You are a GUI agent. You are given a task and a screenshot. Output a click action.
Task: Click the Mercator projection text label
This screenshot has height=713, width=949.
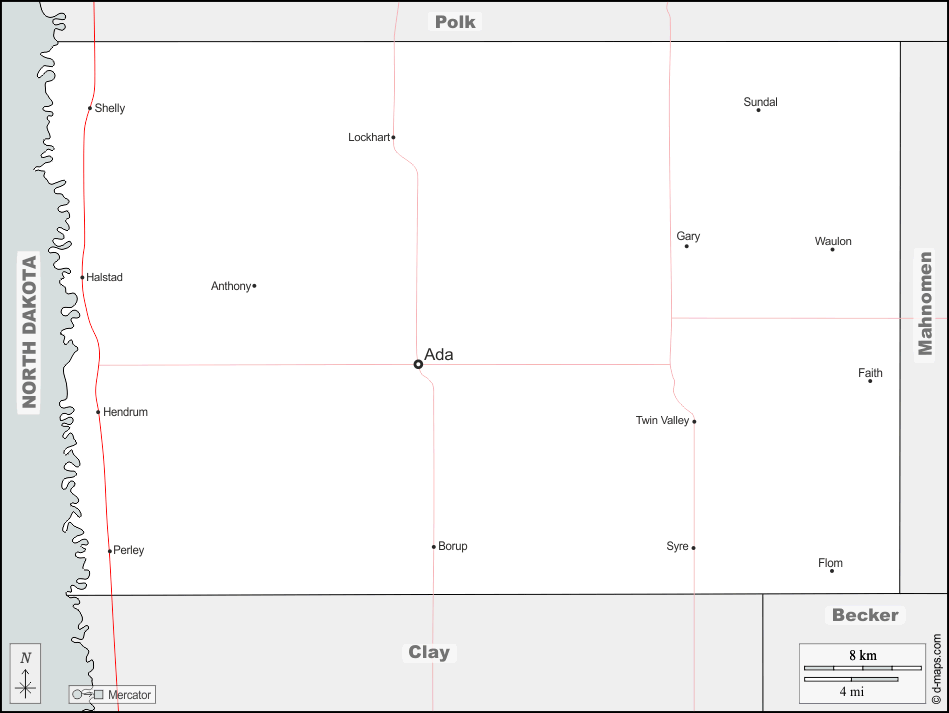point(129,694)
